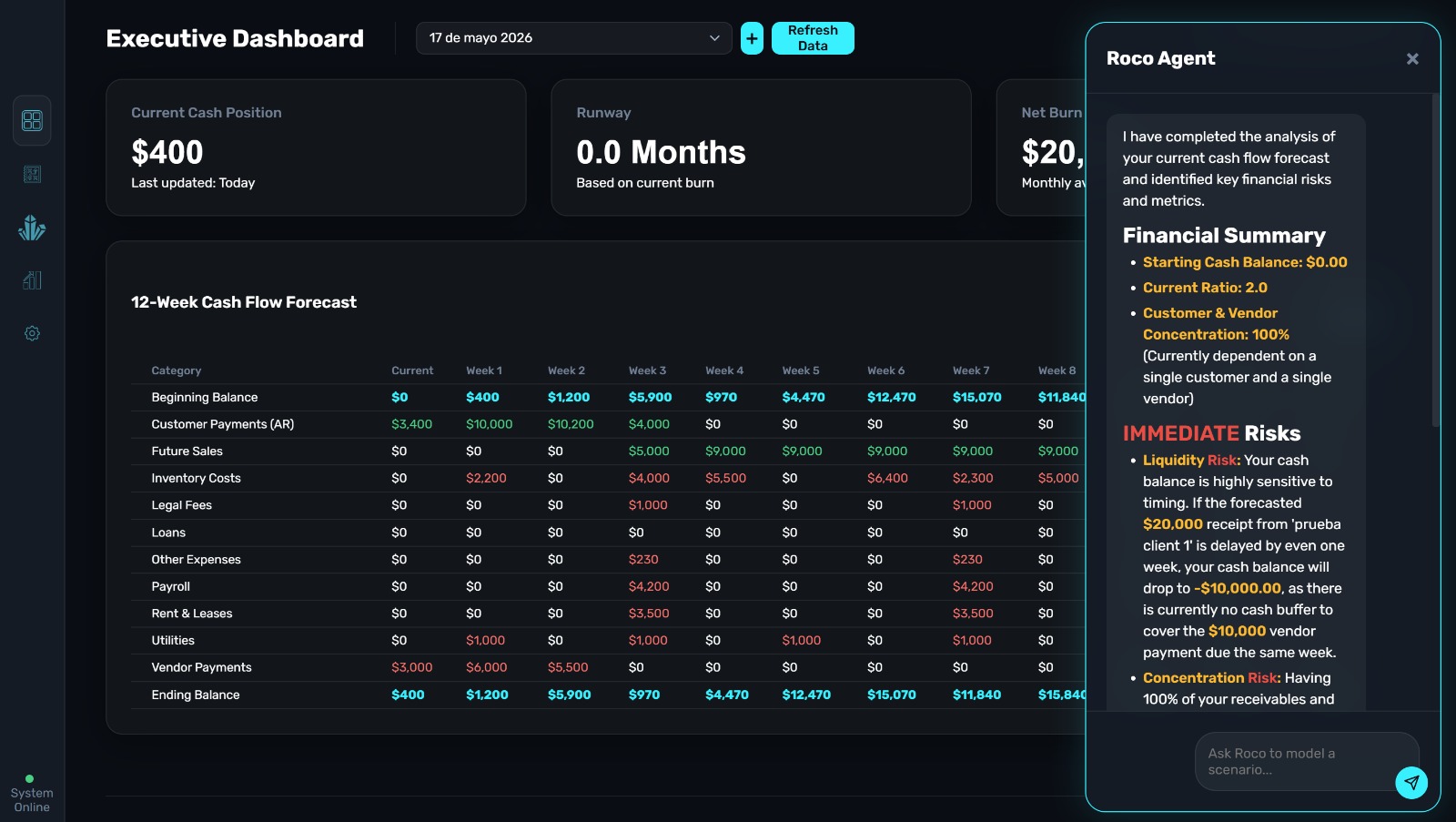Click $3,500 Rent & Leases Week 7 cell
Viewport: 1456px width, 822px height.
point(973,614)
